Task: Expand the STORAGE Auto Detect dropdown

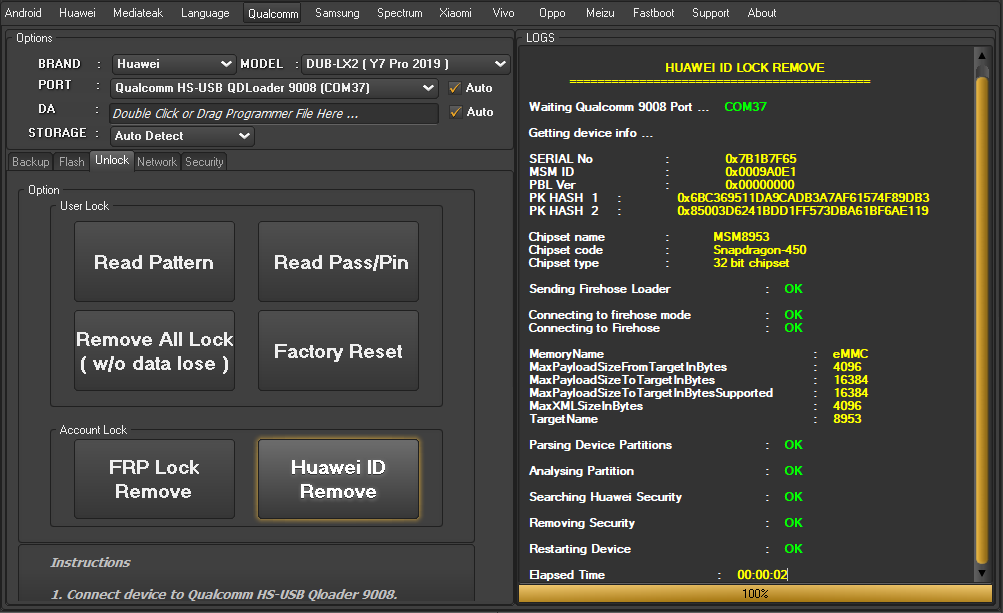Action: tap(182, 136)
